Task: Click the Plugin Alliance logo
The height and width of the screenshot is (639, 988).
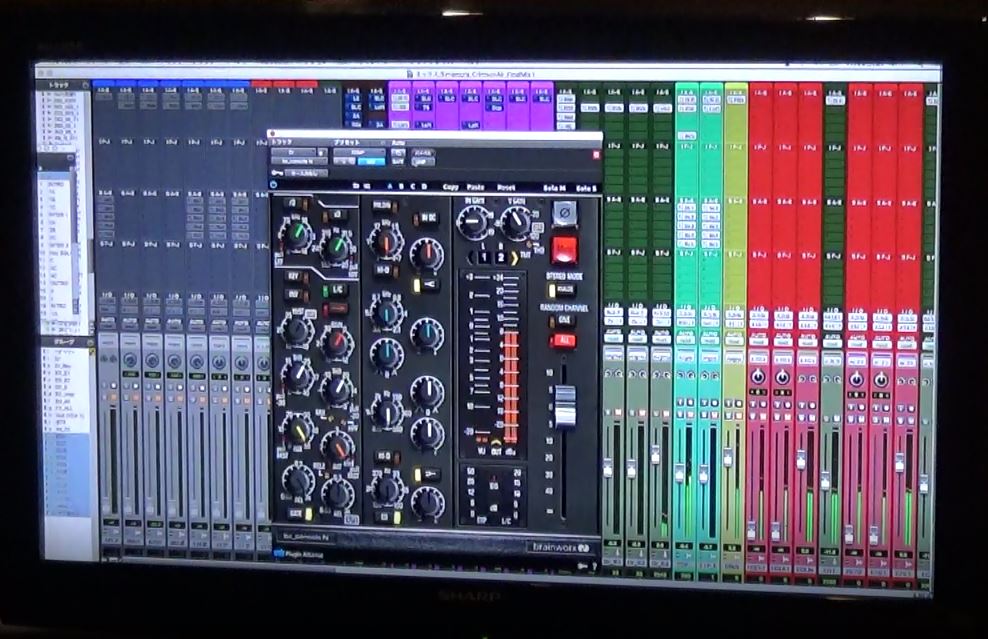Action: (299, 555)
